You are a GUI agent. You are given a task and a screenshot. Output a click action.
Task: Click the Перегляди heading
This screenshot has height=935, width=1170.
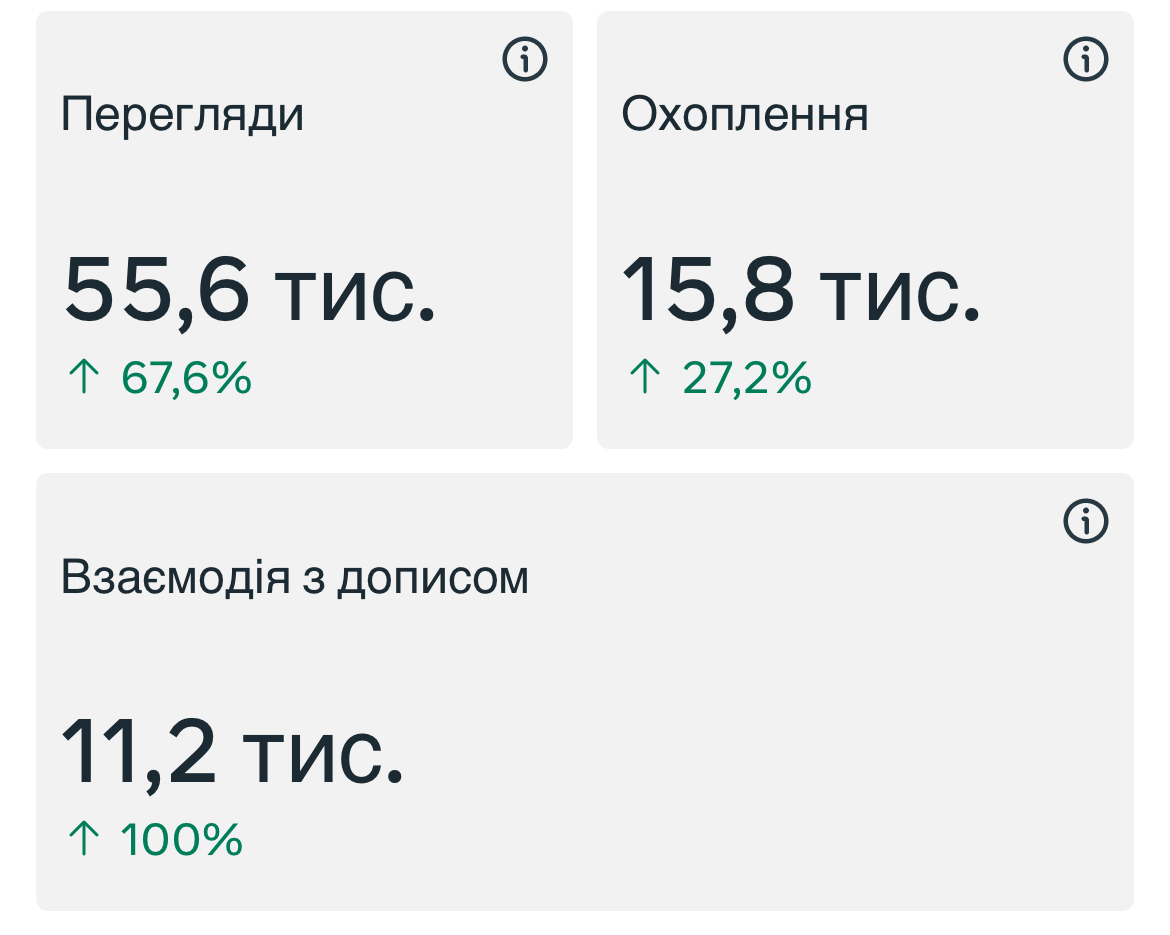point(183,116)
